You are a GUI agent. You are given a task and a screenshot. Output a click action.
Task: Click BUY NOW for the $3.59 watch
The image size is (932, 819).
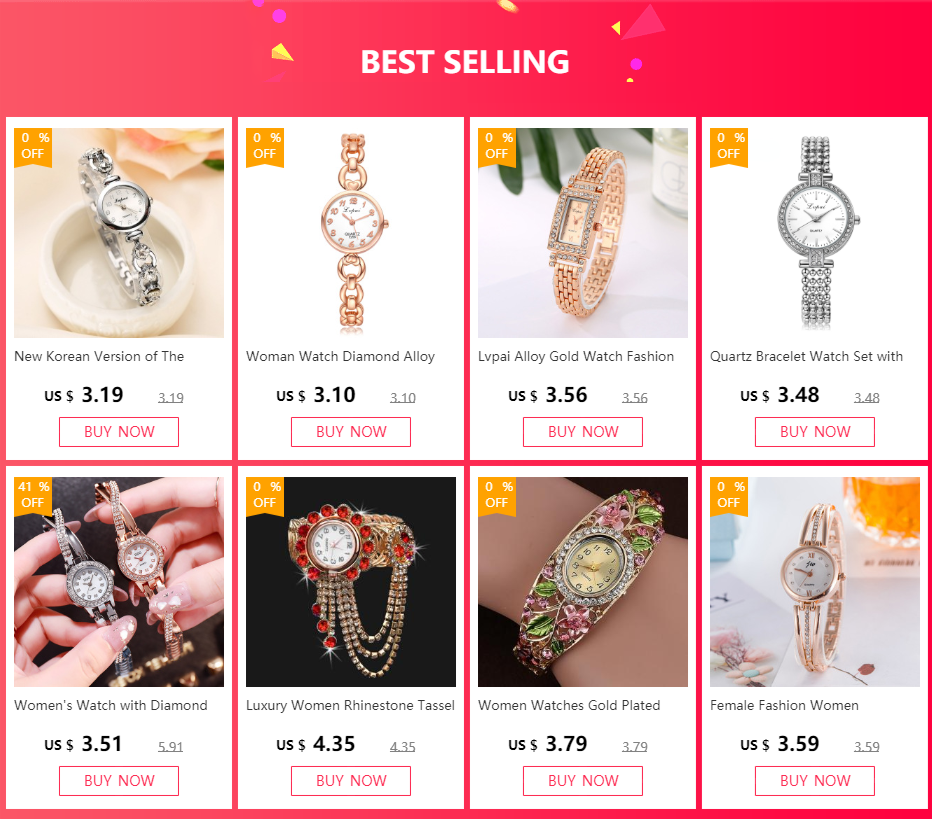(815, 781)
